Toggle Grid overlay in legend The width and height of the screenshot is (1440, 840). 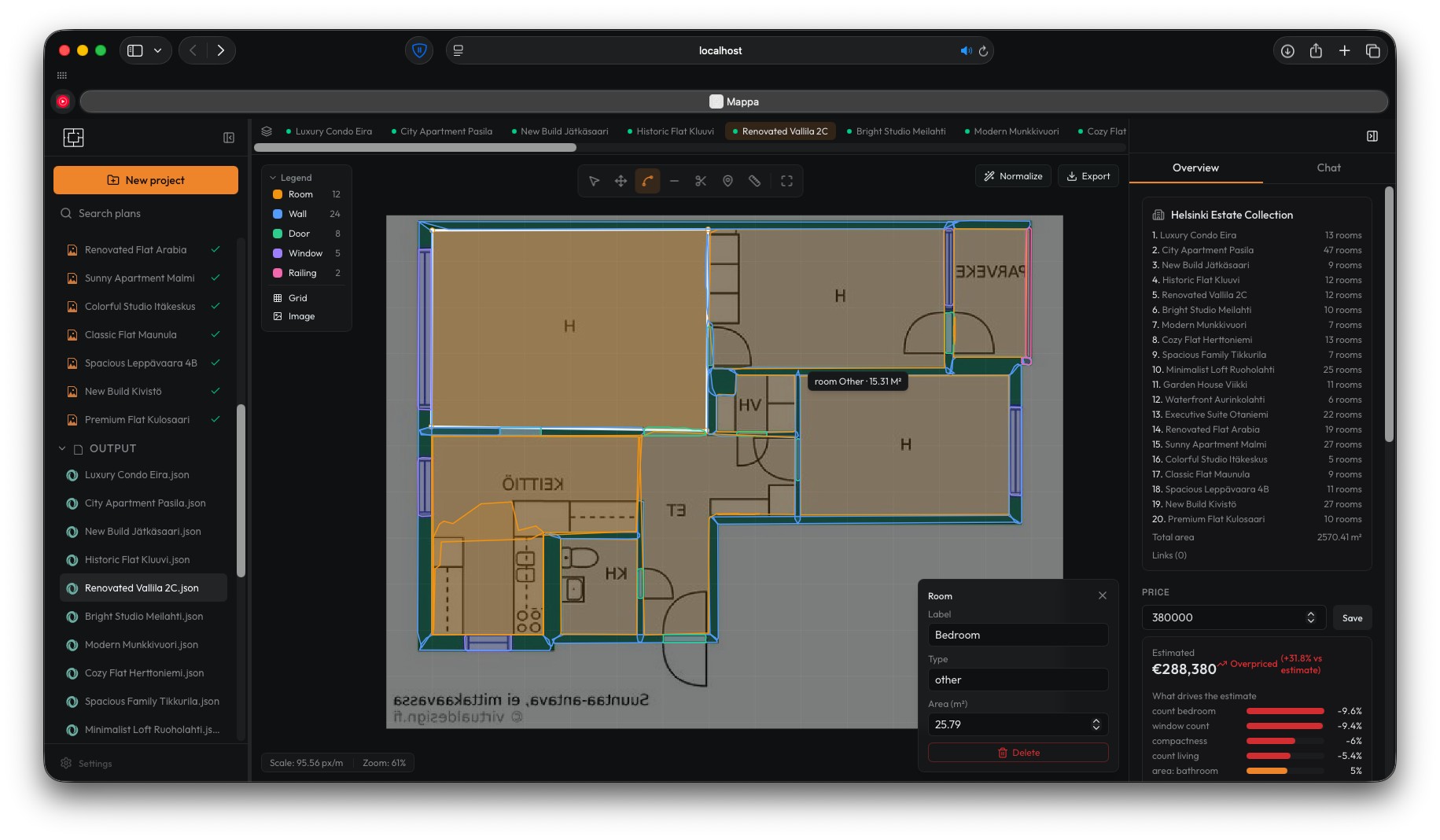click(297, 298)
